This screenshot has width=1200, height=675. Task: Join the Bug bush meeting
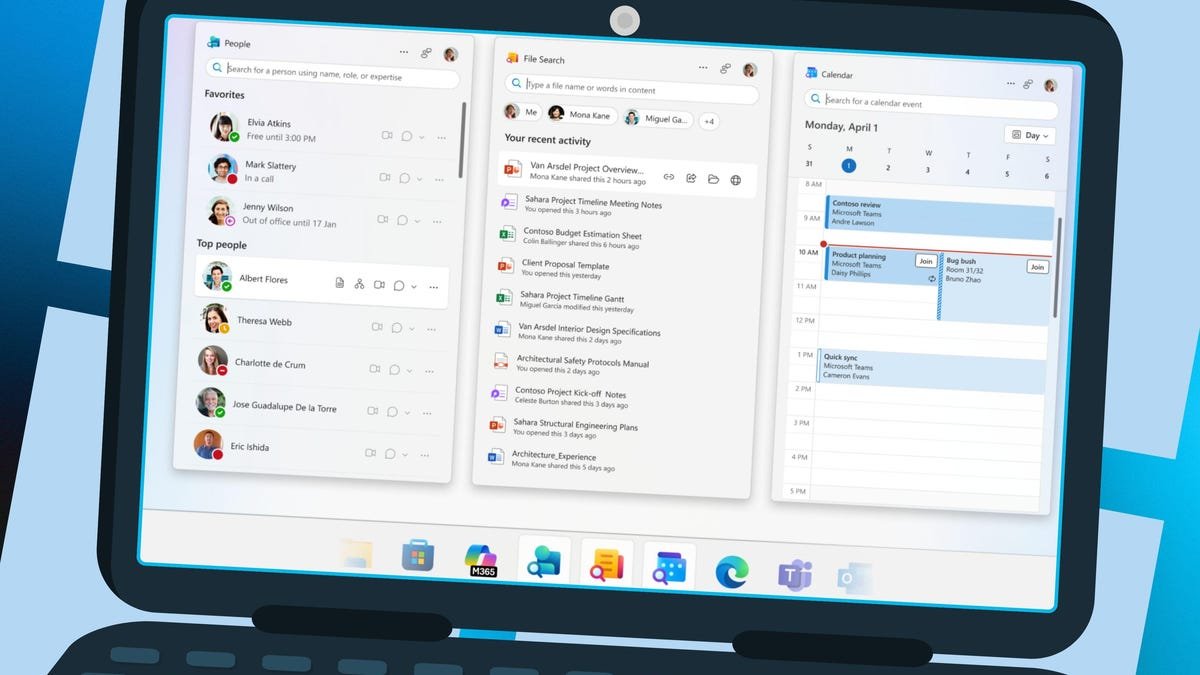pyautogui.click(x=1037, y=267)
